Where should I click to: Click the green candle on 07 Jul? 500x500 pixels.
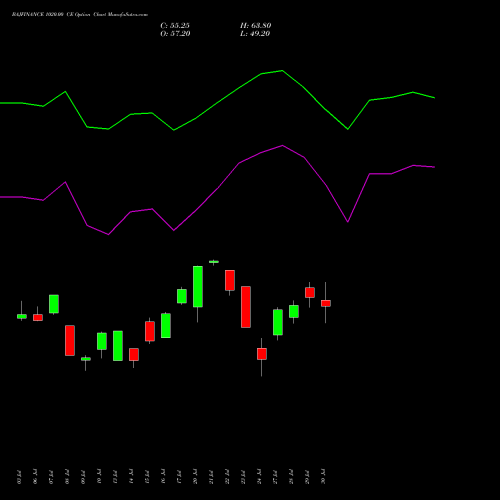[x=54, y=304]
